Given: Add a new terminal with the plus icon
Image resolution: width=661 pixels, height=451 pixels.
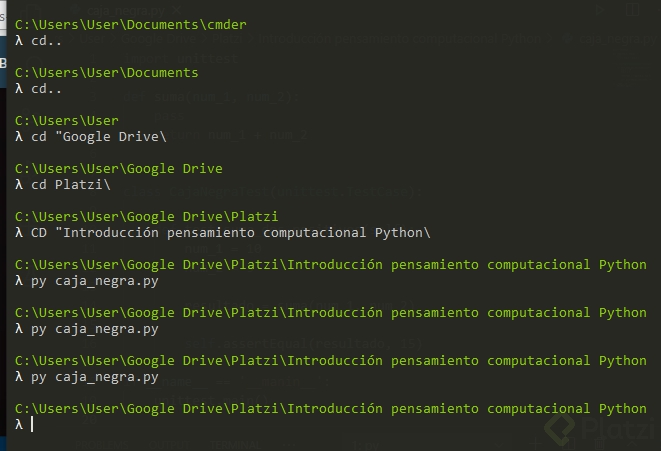Looking at the screenshot, I should [x=535, y=443].
